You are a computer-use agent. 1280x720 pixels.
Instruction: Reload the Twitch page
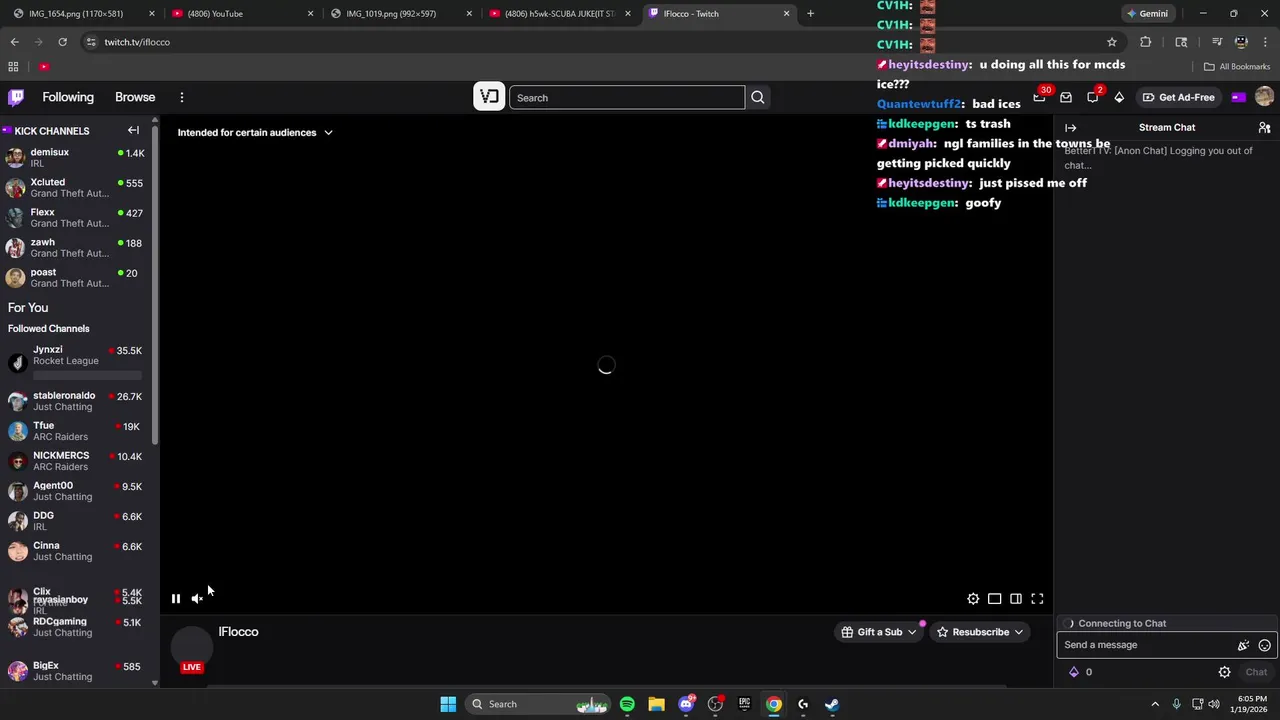[62, 42]
